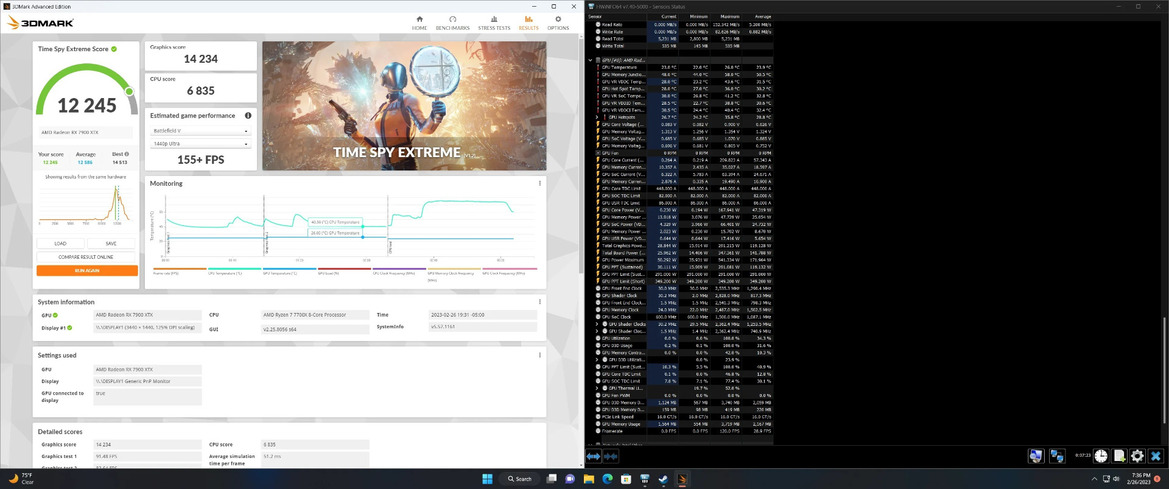This screenshot has width=1169, height=489.
Task: Open System information kebab menu
Action: pyautogui.click(x=540, y=302)
